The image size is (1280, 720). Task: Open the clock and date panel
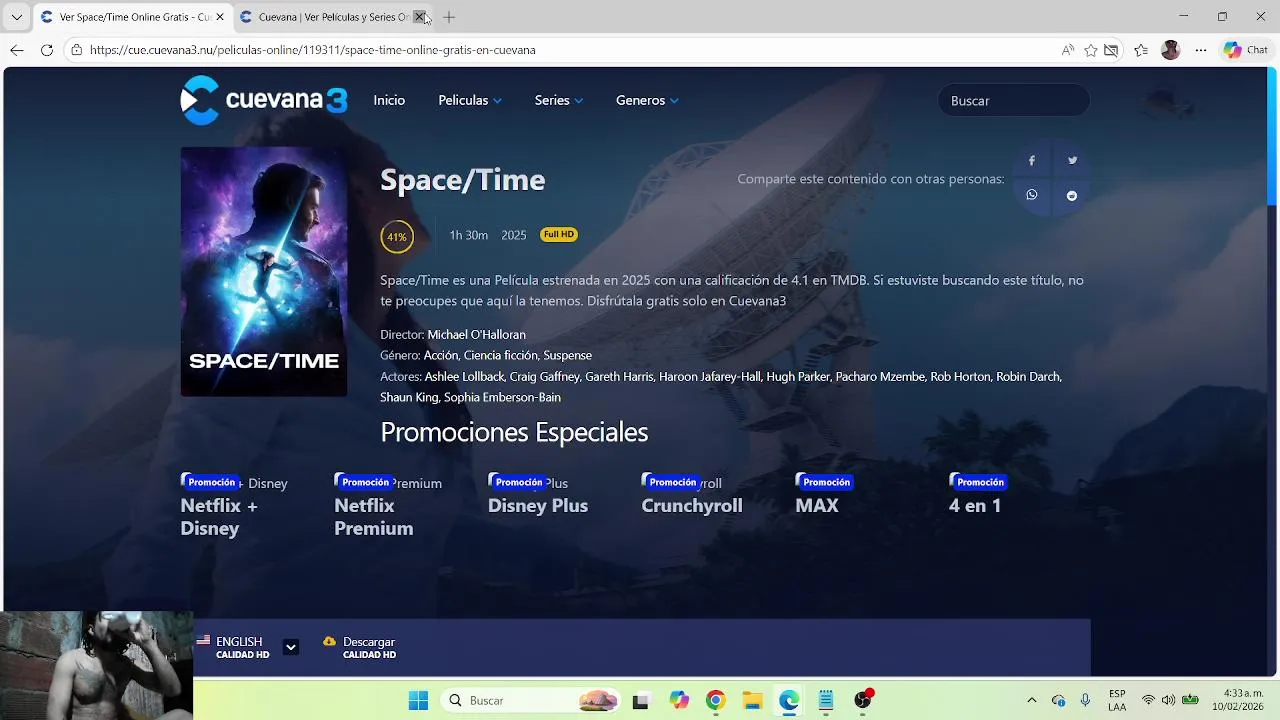click(x=1238, y=700)
